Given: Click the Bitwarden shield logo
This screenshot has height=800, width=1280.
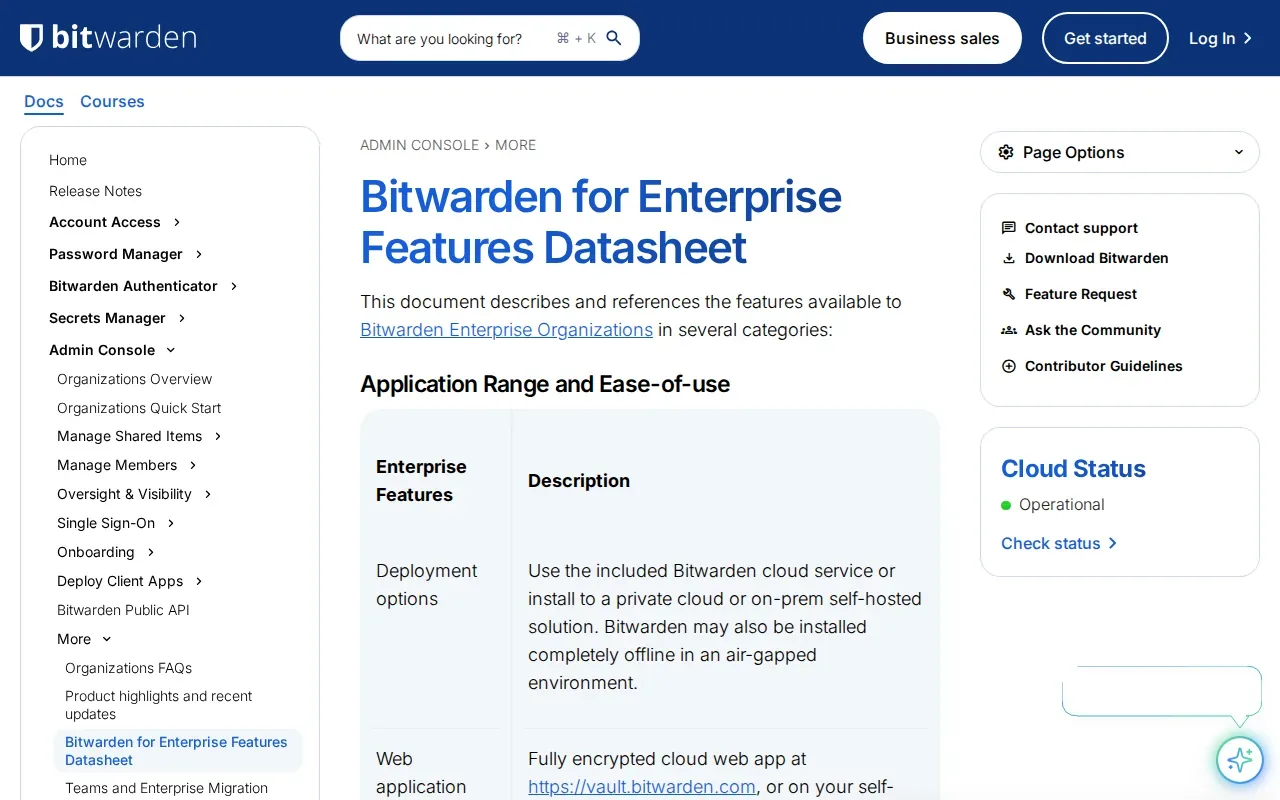Looking at the screenshot, I should pos(32,38).
